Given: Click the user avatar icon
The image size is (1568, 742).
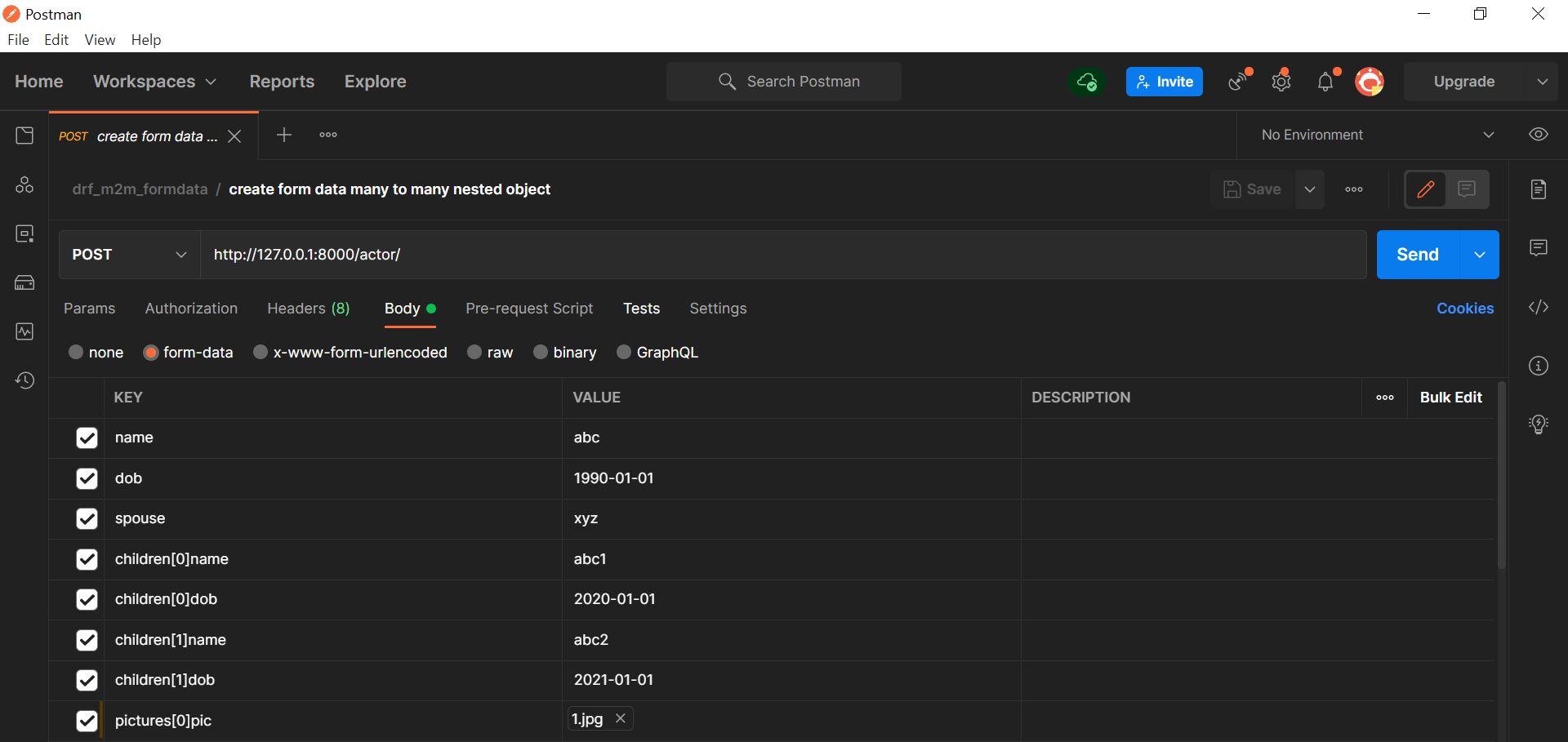Looking at the screenshot, I should pyautogui.click(x=1370, y=82).
